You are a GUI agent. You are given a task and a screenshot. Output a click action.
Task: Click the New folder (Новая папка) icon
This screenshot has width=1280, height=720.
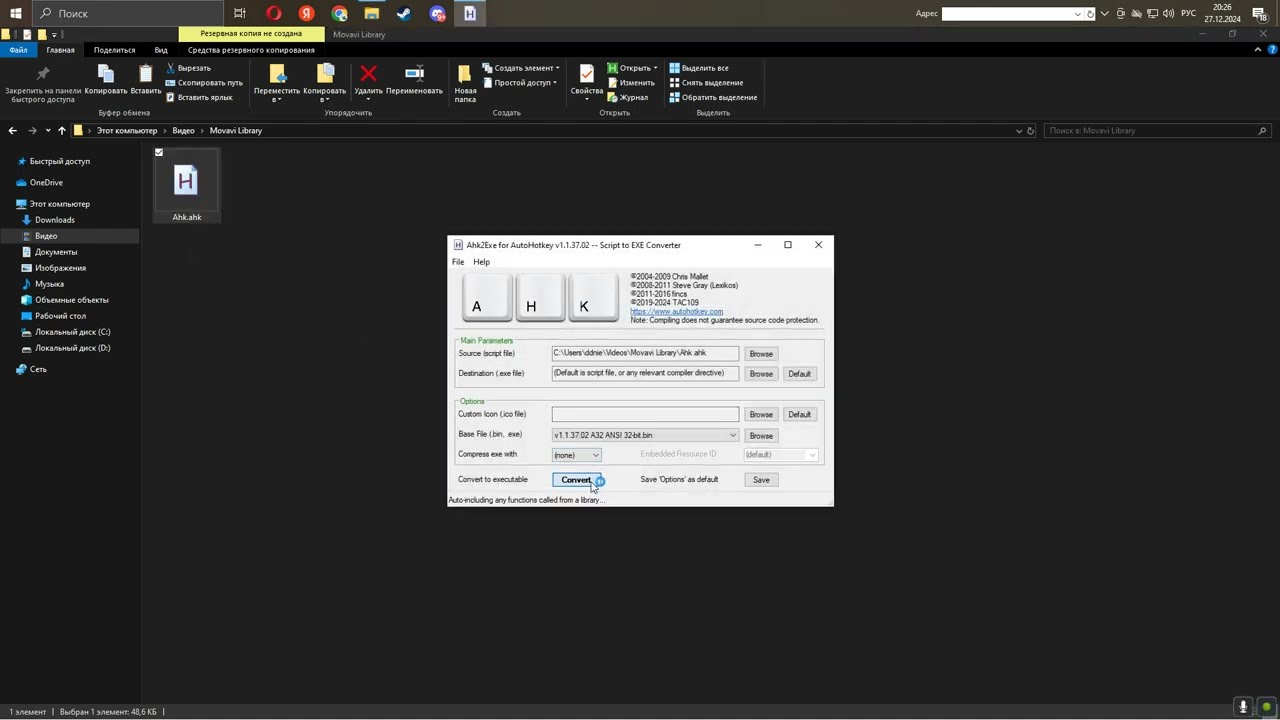tap(465, 83)
